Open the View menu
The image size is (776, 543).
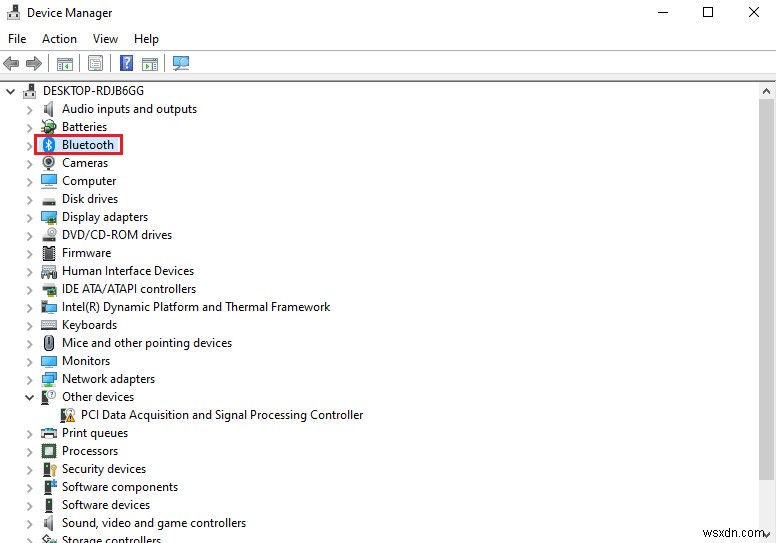(105, 39)
